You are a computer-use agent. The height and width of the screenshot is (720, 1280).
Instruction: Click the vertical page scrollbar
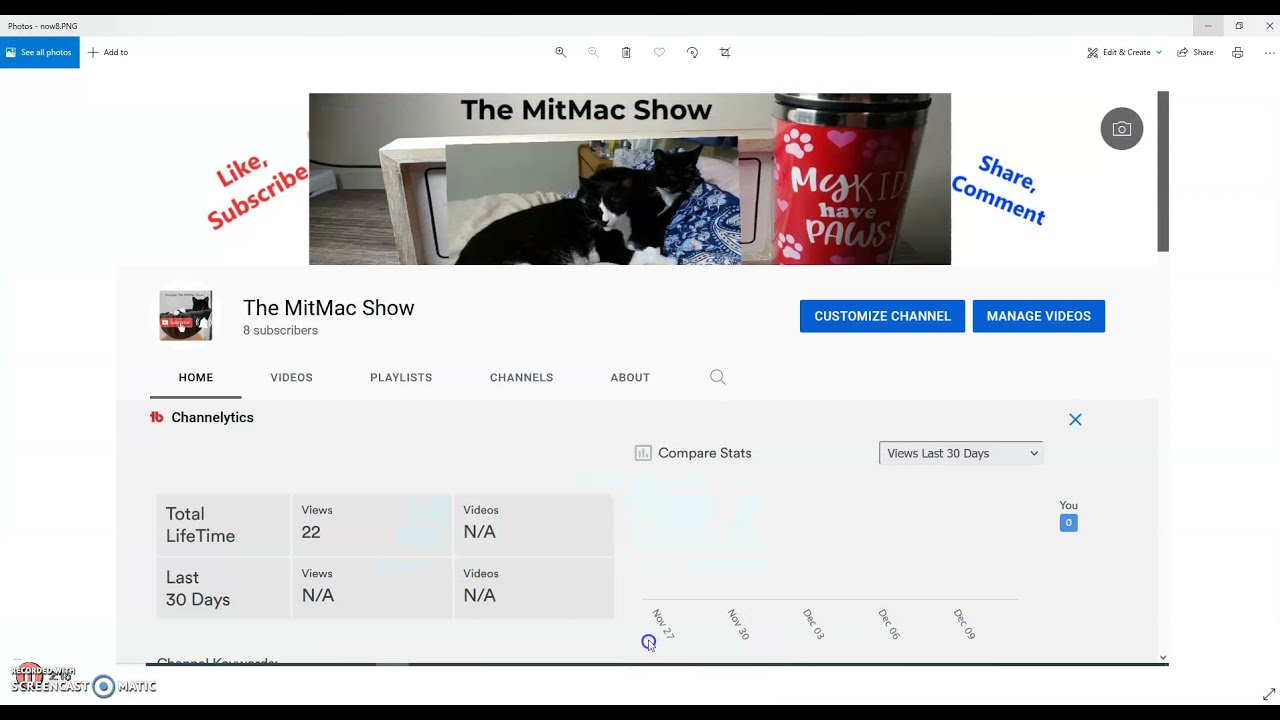pyautogui.click(x=1163, y=171)
